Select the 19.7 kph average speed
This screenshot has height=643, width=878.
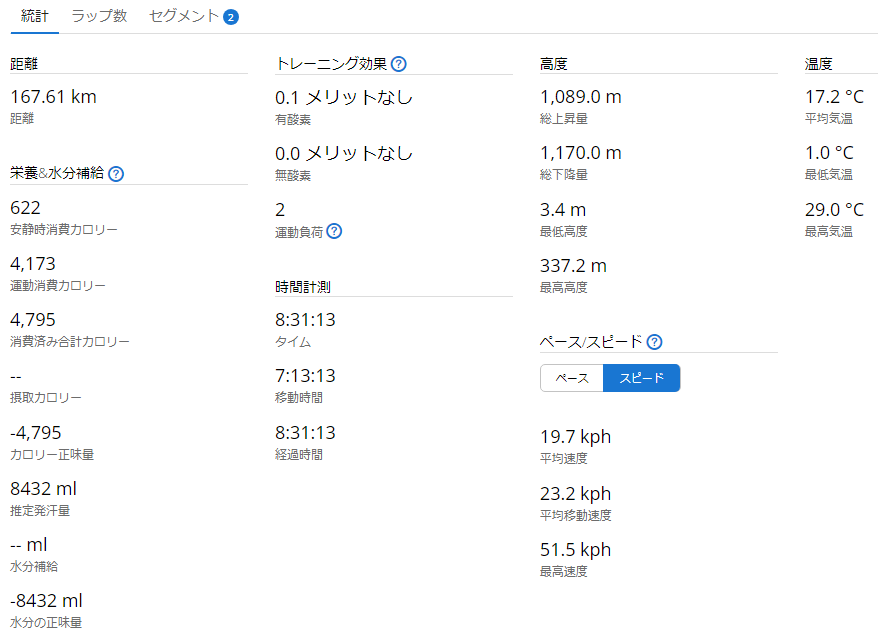tap(575, 437)
